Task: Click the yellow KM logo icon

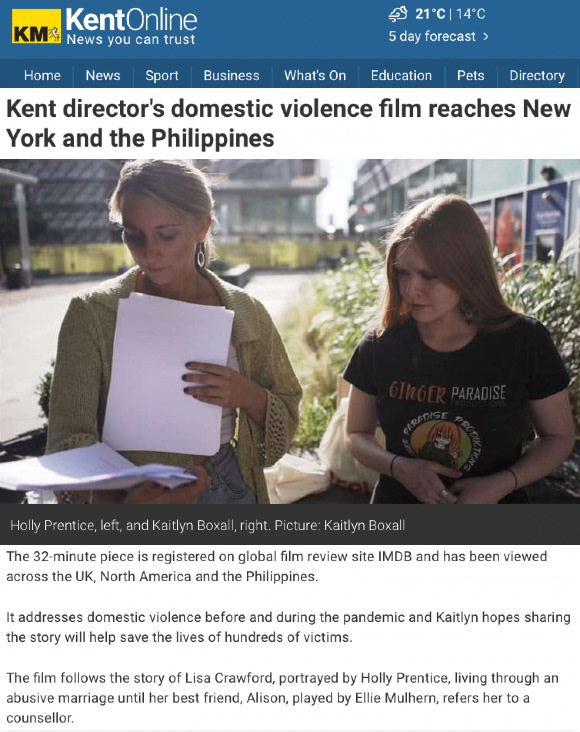Action: click(x=36, y=26)
